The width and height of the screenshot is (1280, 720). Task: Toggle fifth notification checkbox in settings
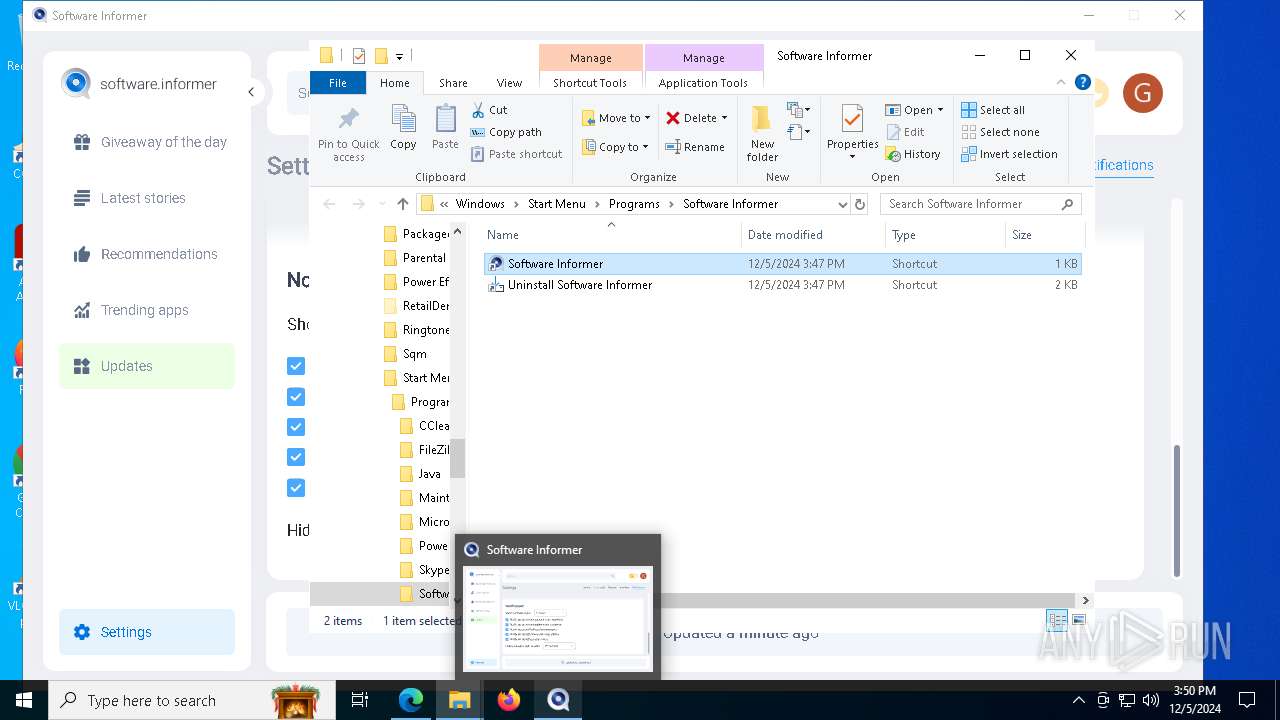click(296, 488)
